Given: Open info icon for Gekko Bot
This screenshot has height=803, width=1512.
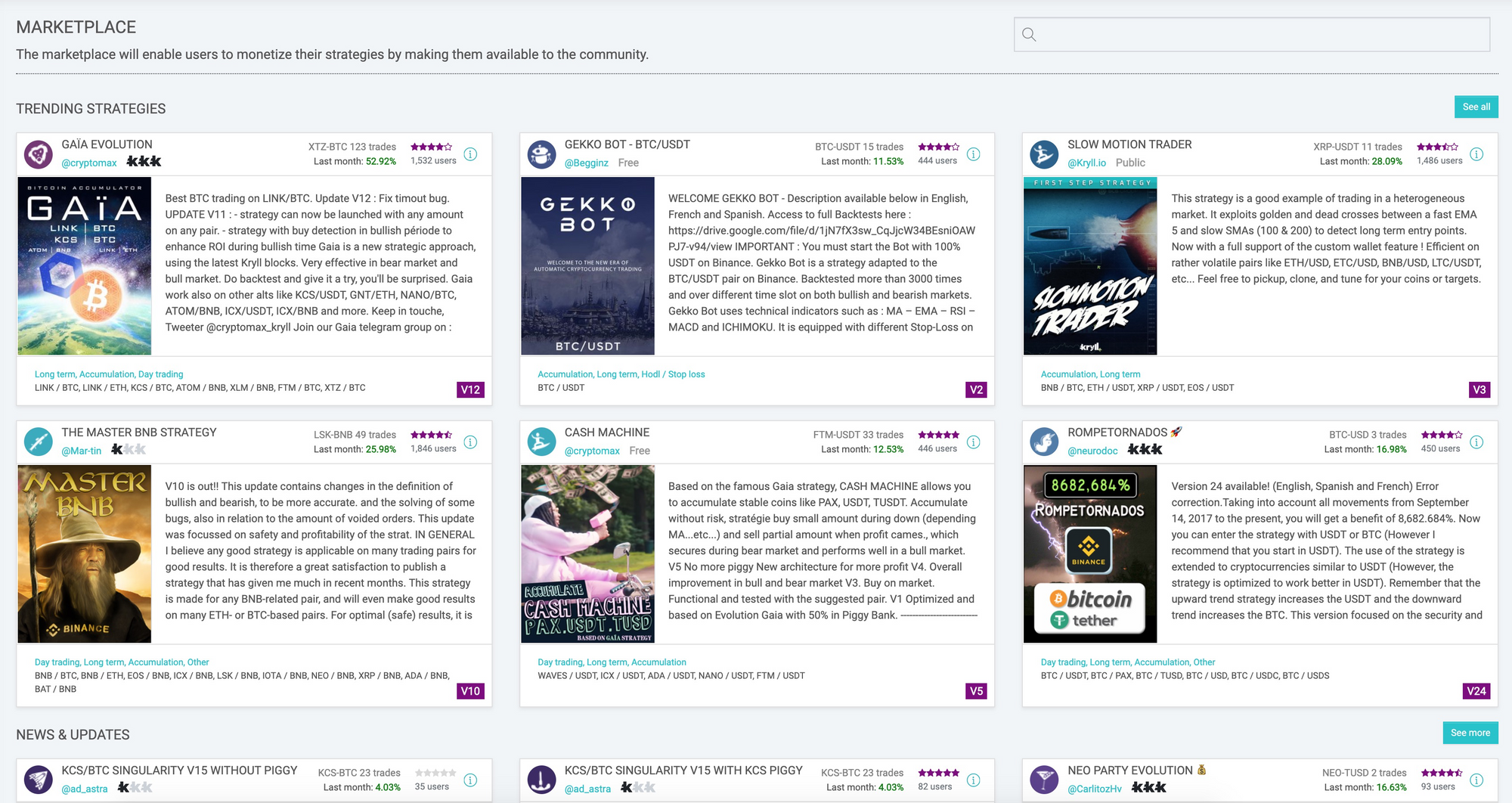Looking at the screenshot, I should coord(974,154).
